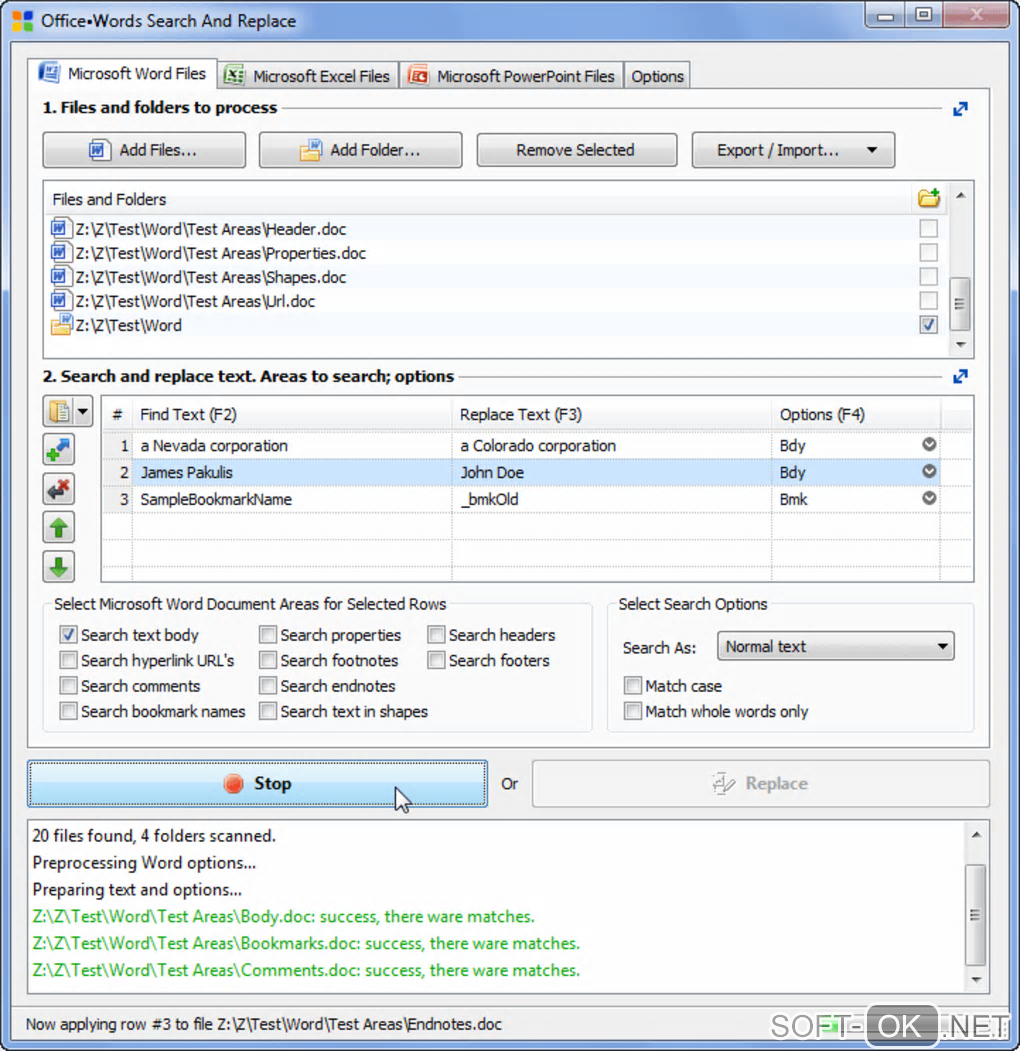Click Word file icon for Shapes.doc
This screenshot has width=1020, height=1051.
[59, 277]
